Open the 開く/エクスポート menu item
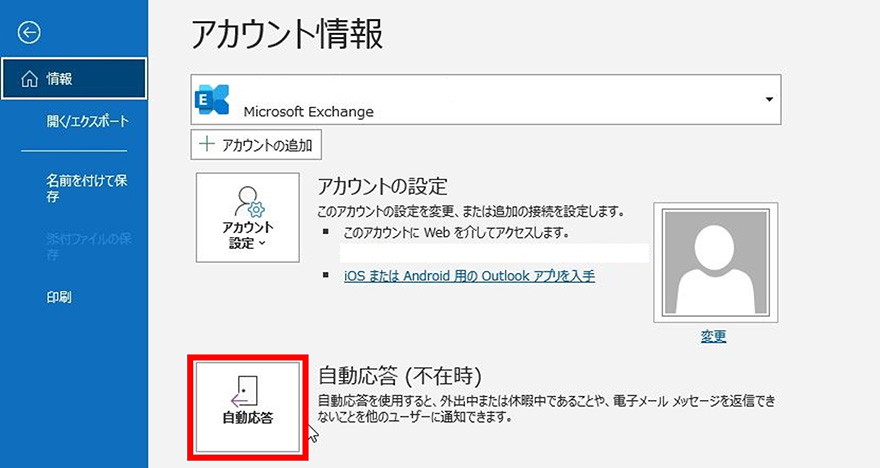The height and width of the screenshot is (468, 880). pos(88,122)
